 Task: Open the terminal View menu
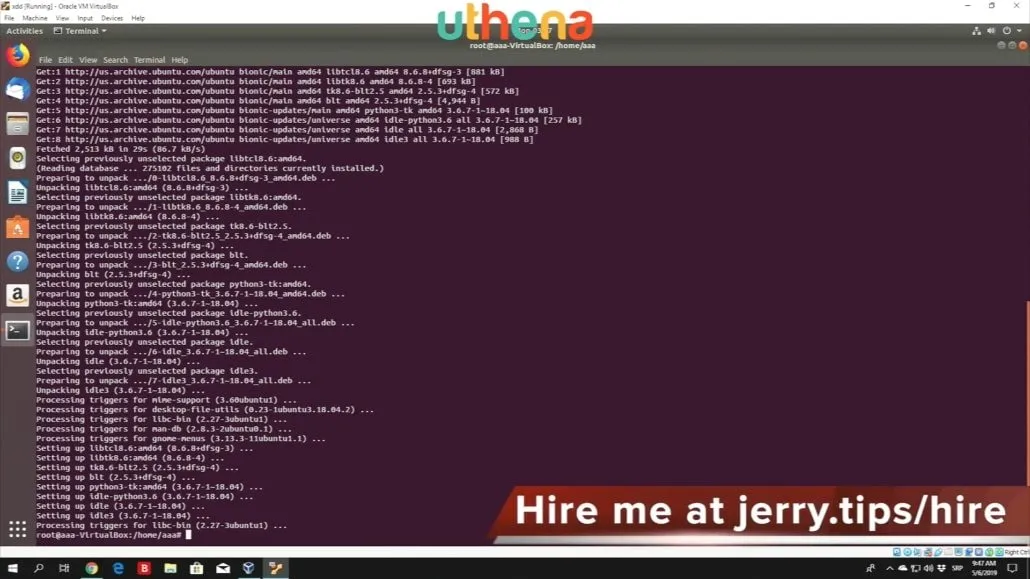pyautogui.click(x=87, y=60)
